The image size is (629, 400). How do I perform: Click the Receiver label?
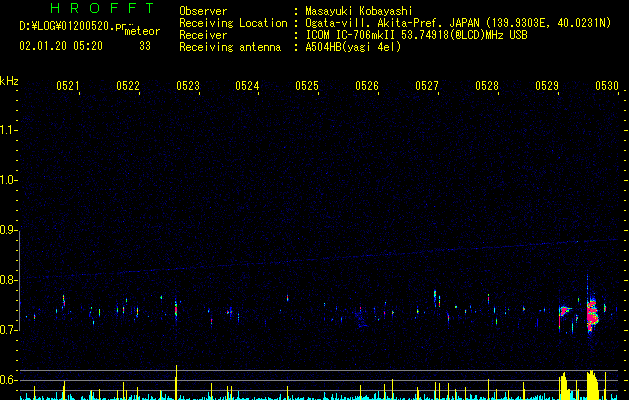pyautogui.click(x=203, y=35)
